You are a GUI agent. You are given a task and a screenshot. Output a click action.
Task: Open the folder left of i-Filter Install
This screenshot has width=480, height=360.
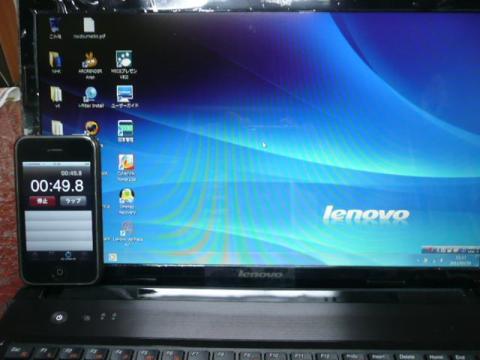point(56,96)
